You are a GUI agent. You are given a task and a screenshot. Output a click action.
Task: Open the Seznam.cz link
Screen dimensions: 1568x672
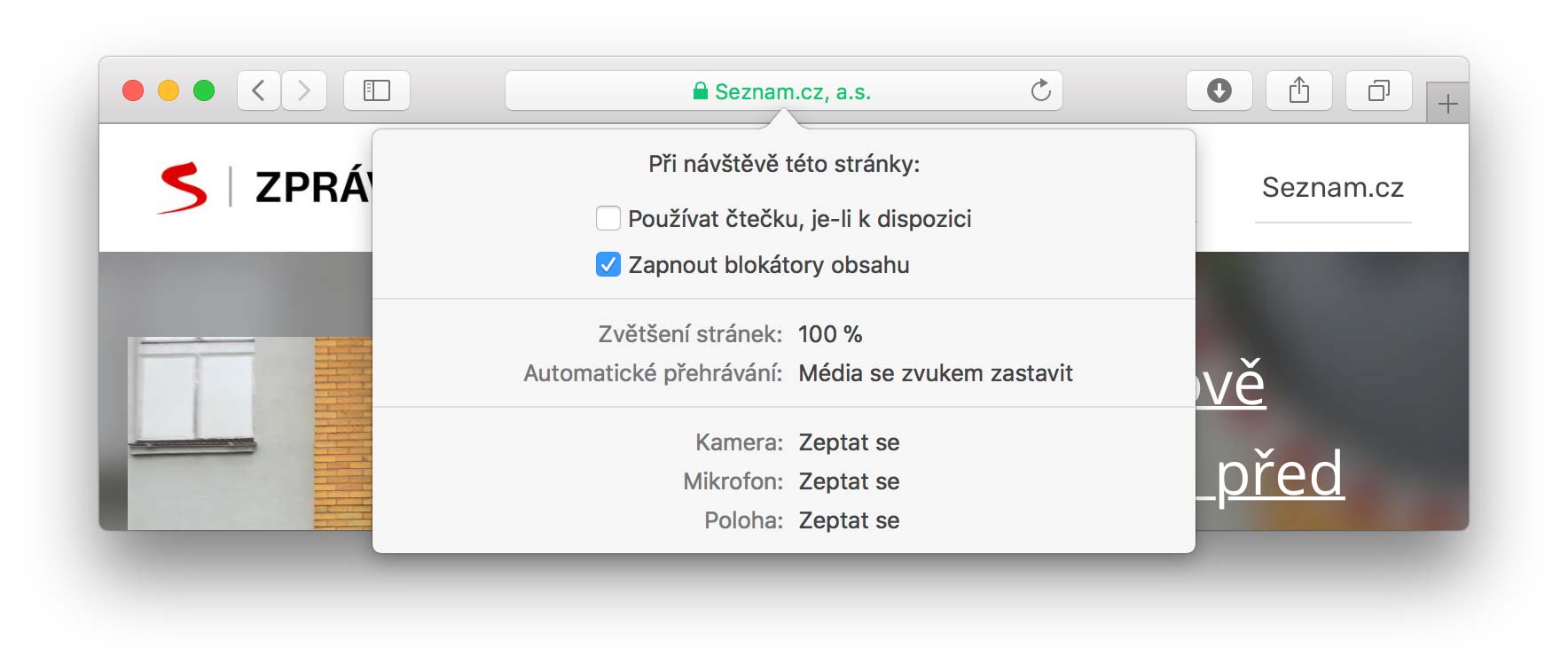tap(1333, 187)
